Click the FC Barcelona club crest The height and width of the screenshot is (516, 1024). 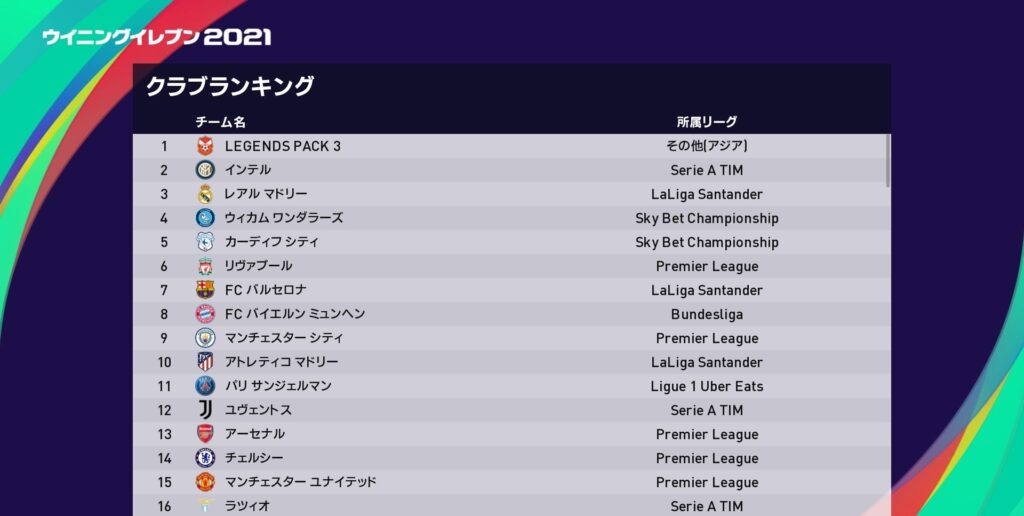point(205,290)
